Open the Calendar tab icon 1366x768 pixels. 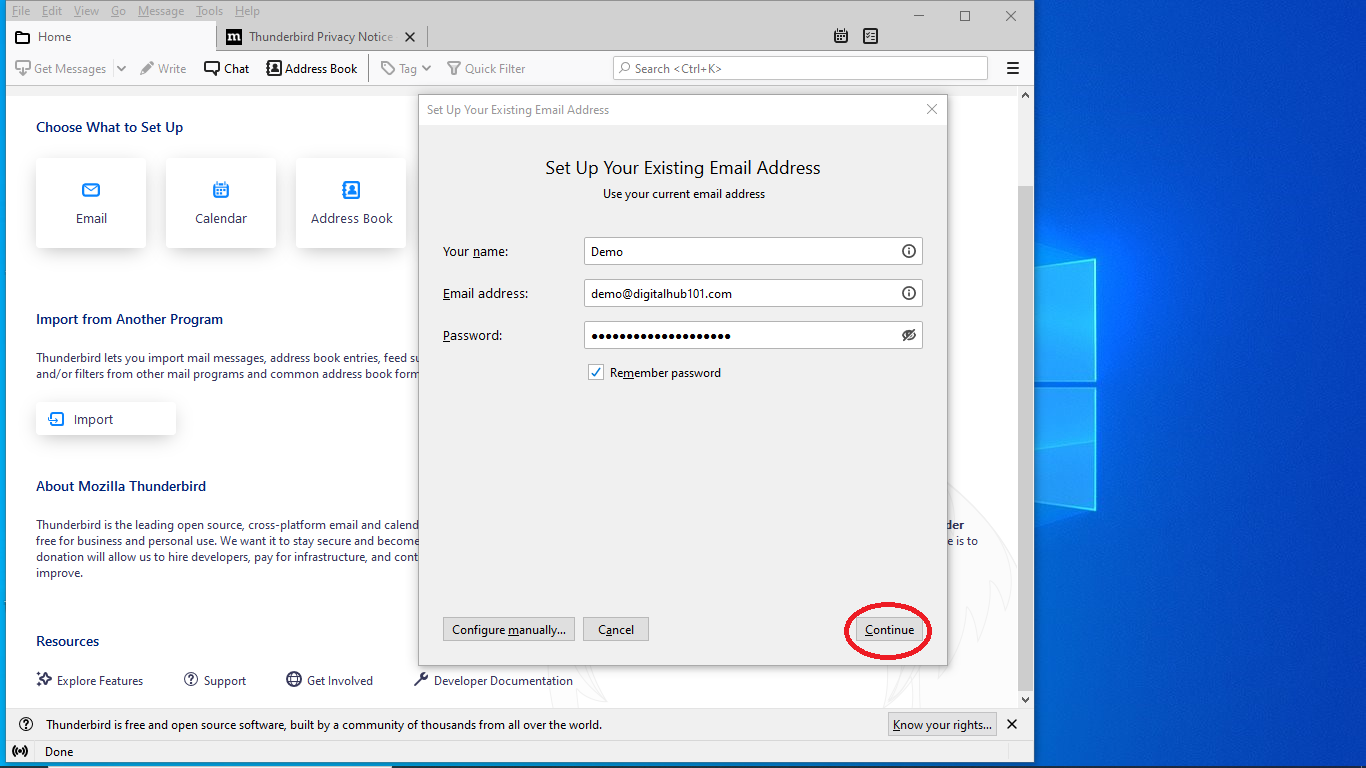pyautogui.click(x=841, y=36)
